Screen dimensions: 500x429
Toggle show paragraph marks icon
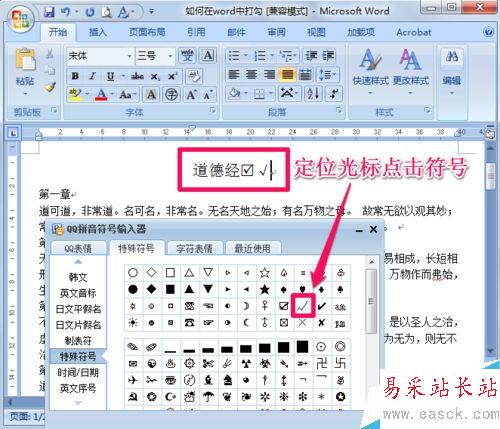click(334, 94)
